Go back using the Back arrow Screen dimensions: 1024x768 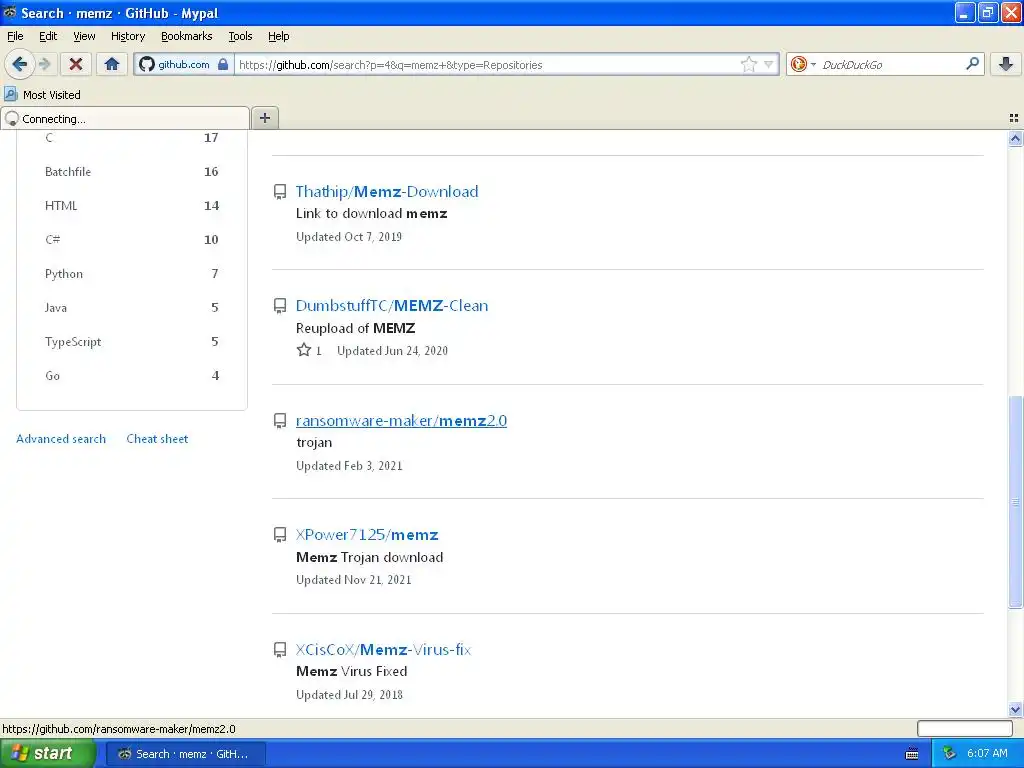[x=20, y=64]
